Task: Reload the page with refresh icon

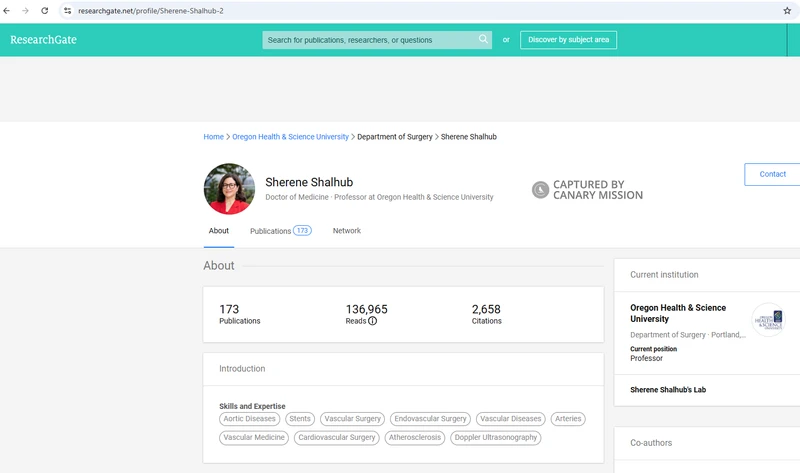Action: (x=44, y=11)
